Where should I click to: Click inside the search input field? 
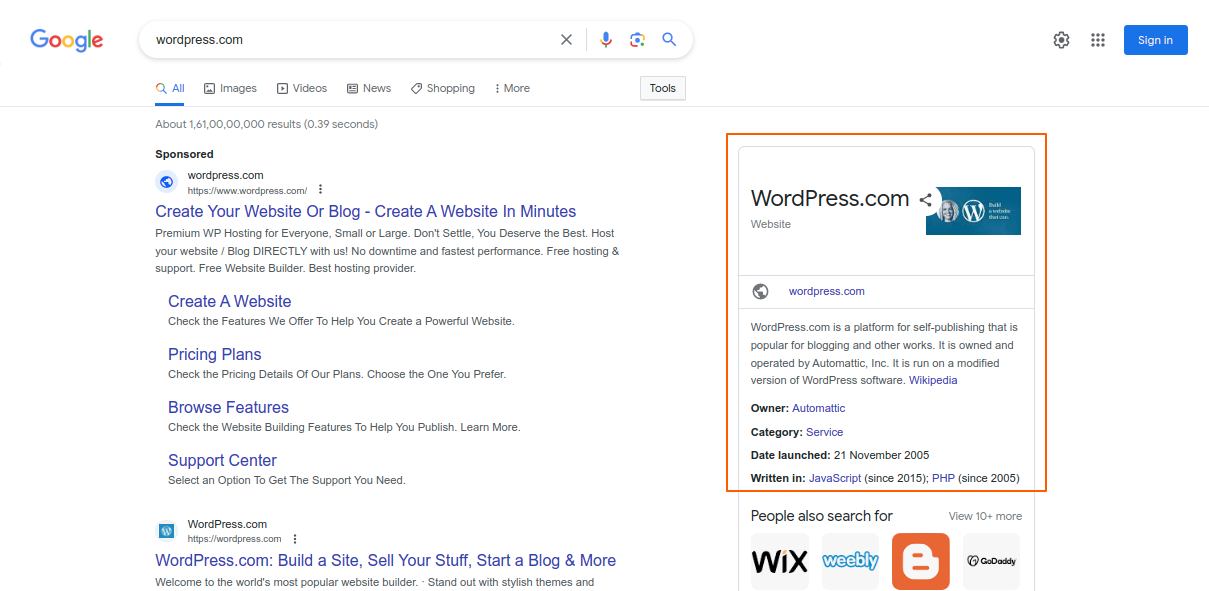click(350, 40)
